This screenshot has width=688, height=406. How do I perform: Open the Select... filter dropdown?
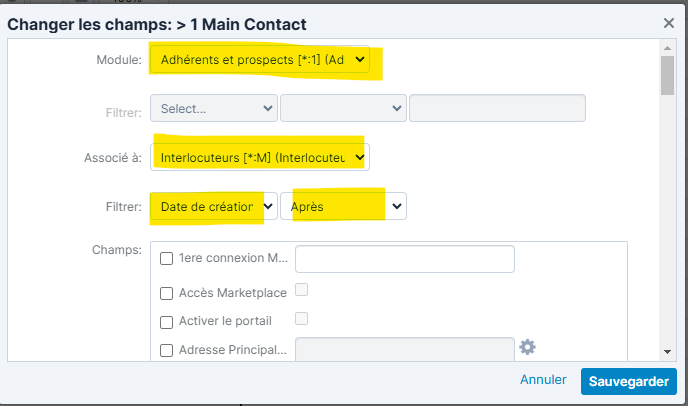coord(213,107)
